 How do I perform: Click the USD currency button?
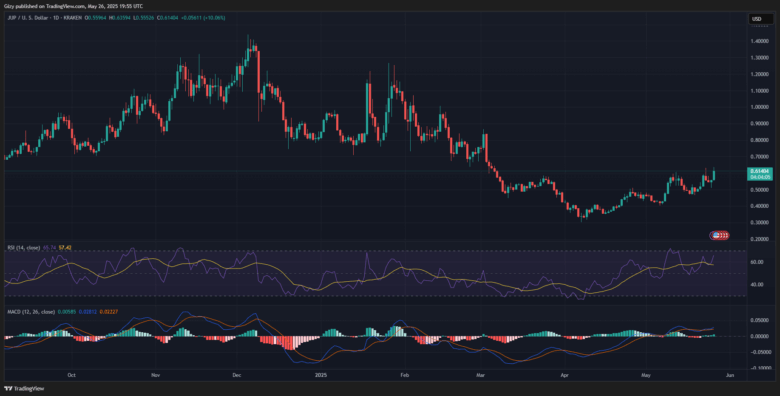(x=761, y=19)
